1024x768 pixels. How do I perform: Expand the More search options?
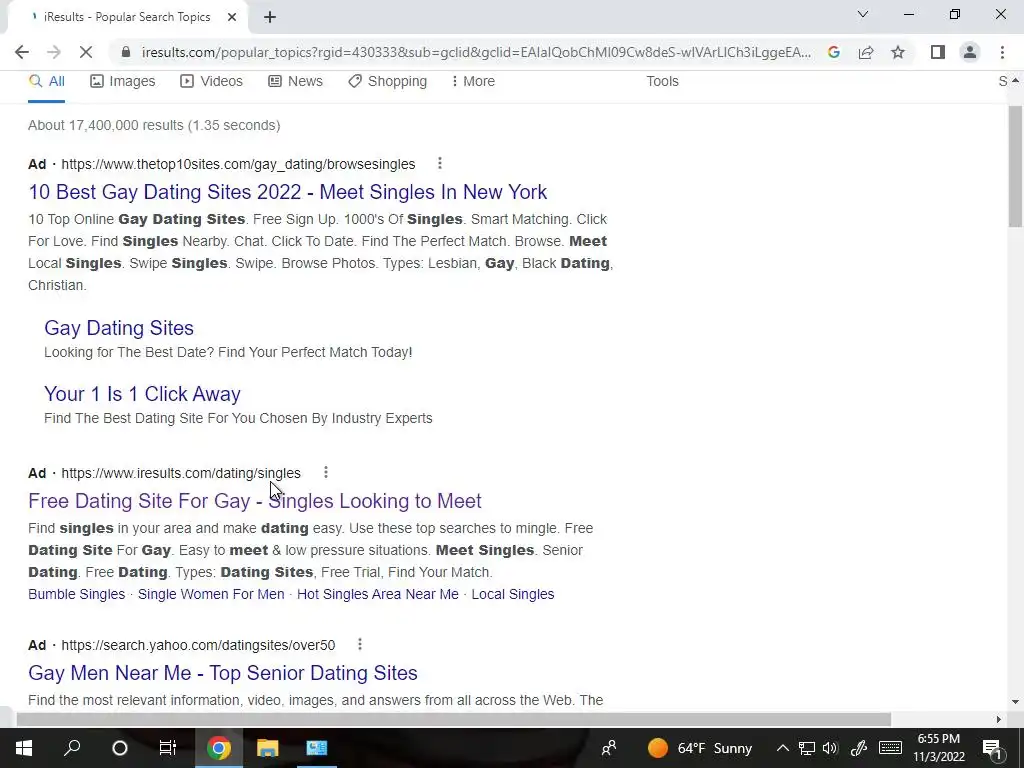tap(473, 82)
